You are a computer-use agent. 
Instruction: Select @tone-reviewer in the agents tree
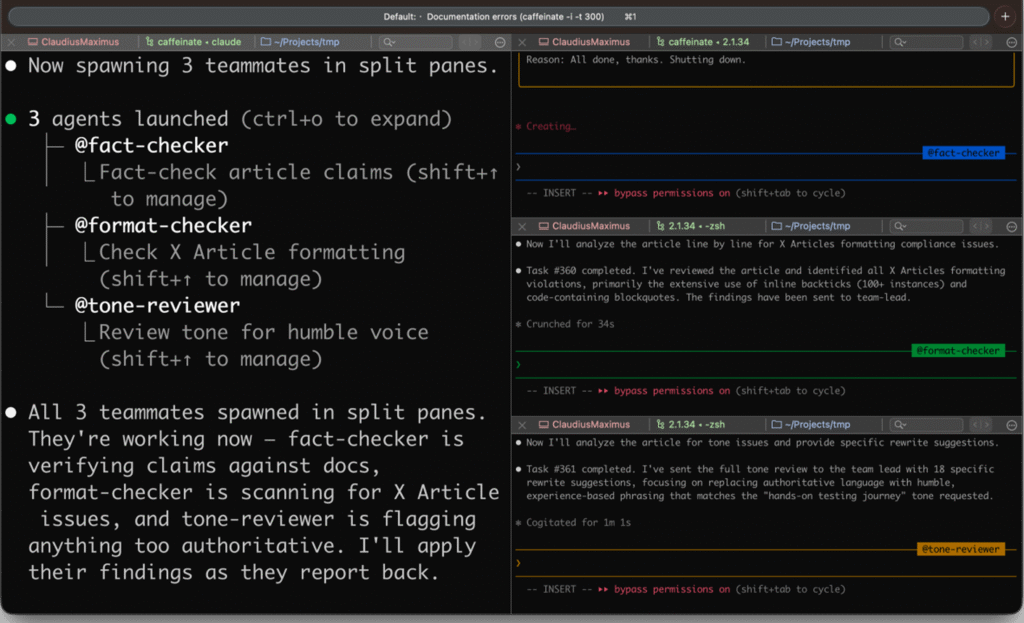157,305
